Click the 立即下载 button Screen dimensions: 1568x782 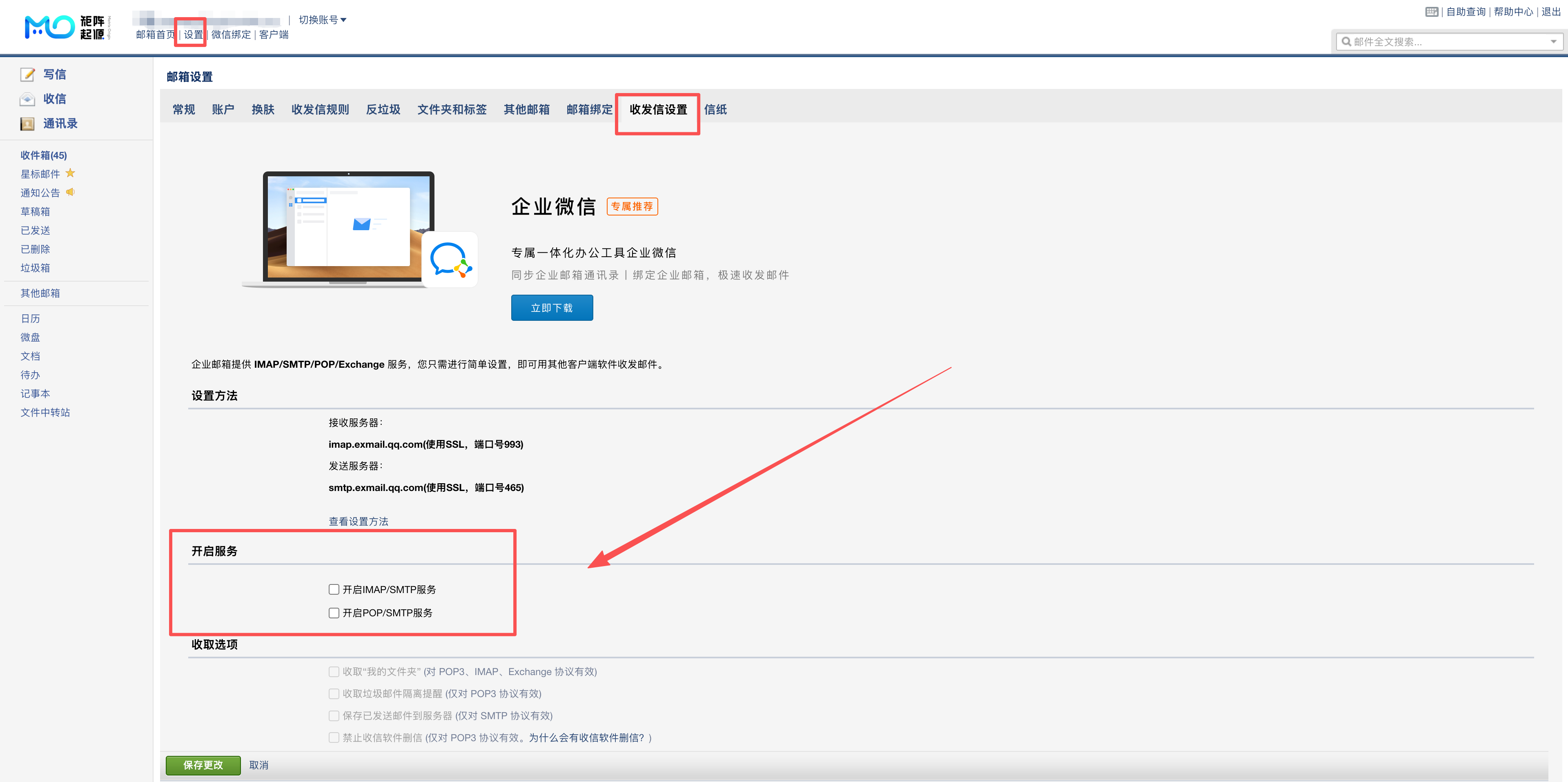point(552,308)
